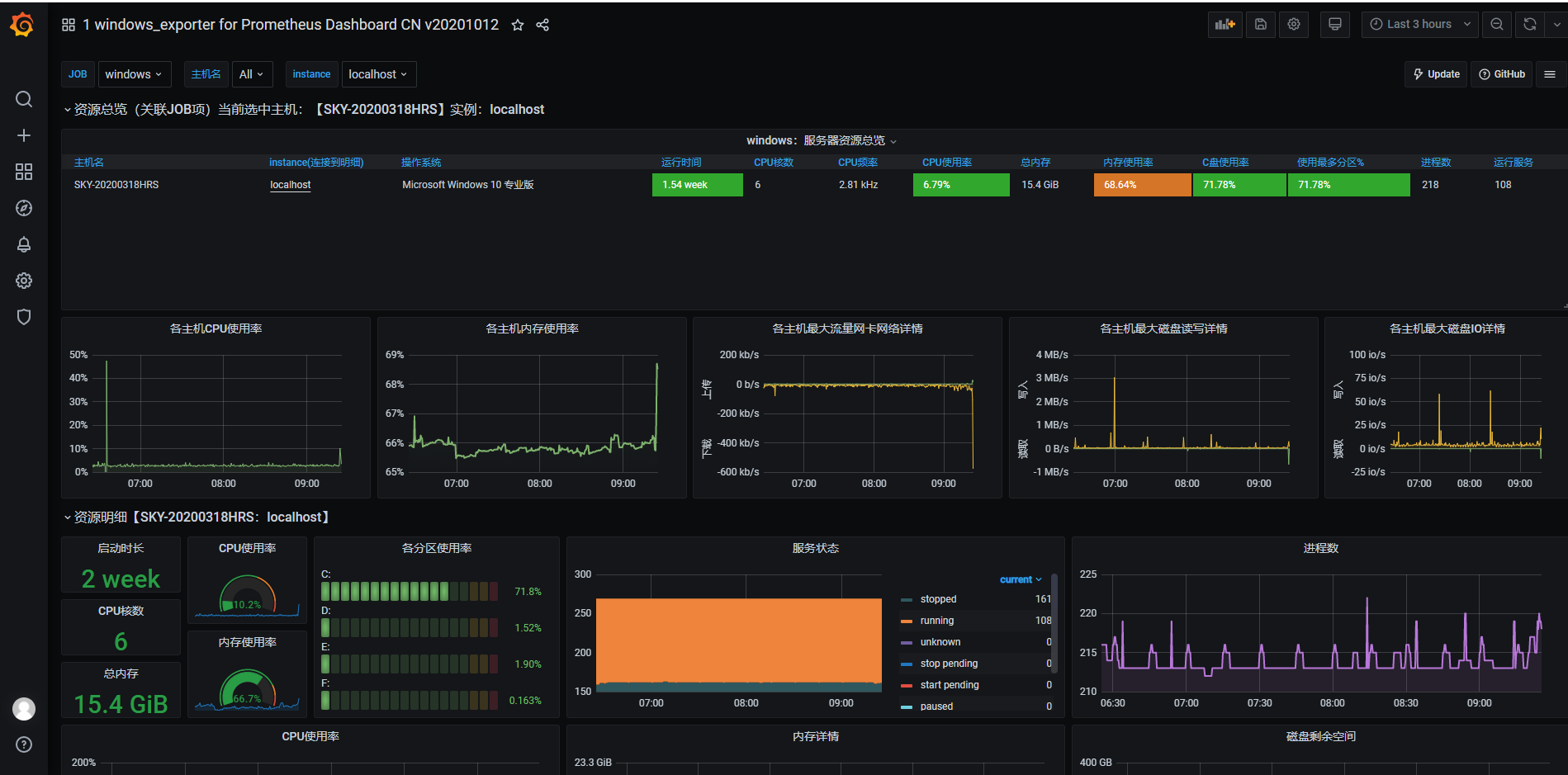Image resolution: width=1568 pixels, height=775 pixels.
Task: Toggle the stopped series in legend
Action: click(938, 599)
